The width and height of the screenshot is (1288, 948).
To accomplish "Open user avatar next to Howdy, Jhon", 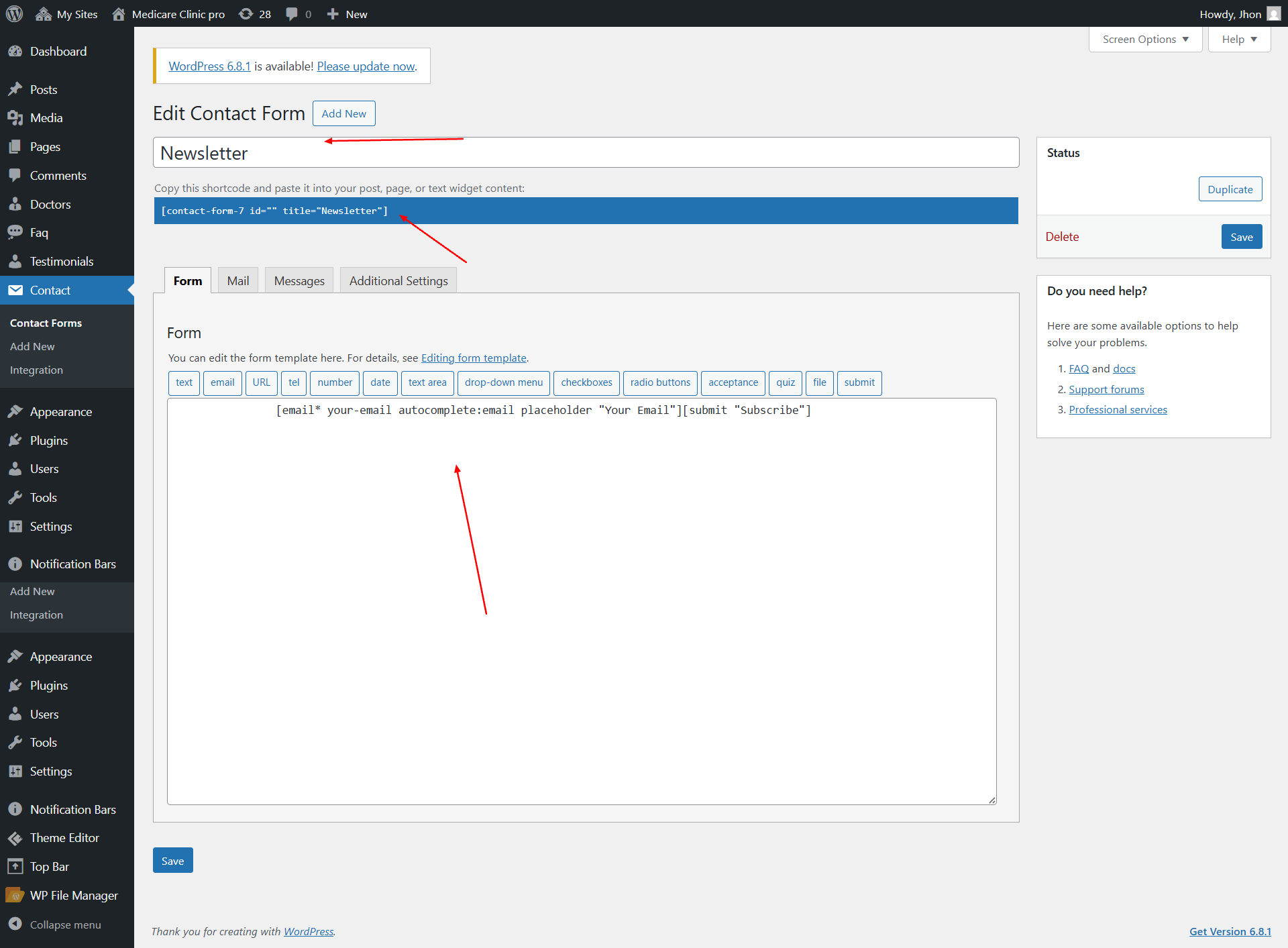I will [x=1273, y=14].
